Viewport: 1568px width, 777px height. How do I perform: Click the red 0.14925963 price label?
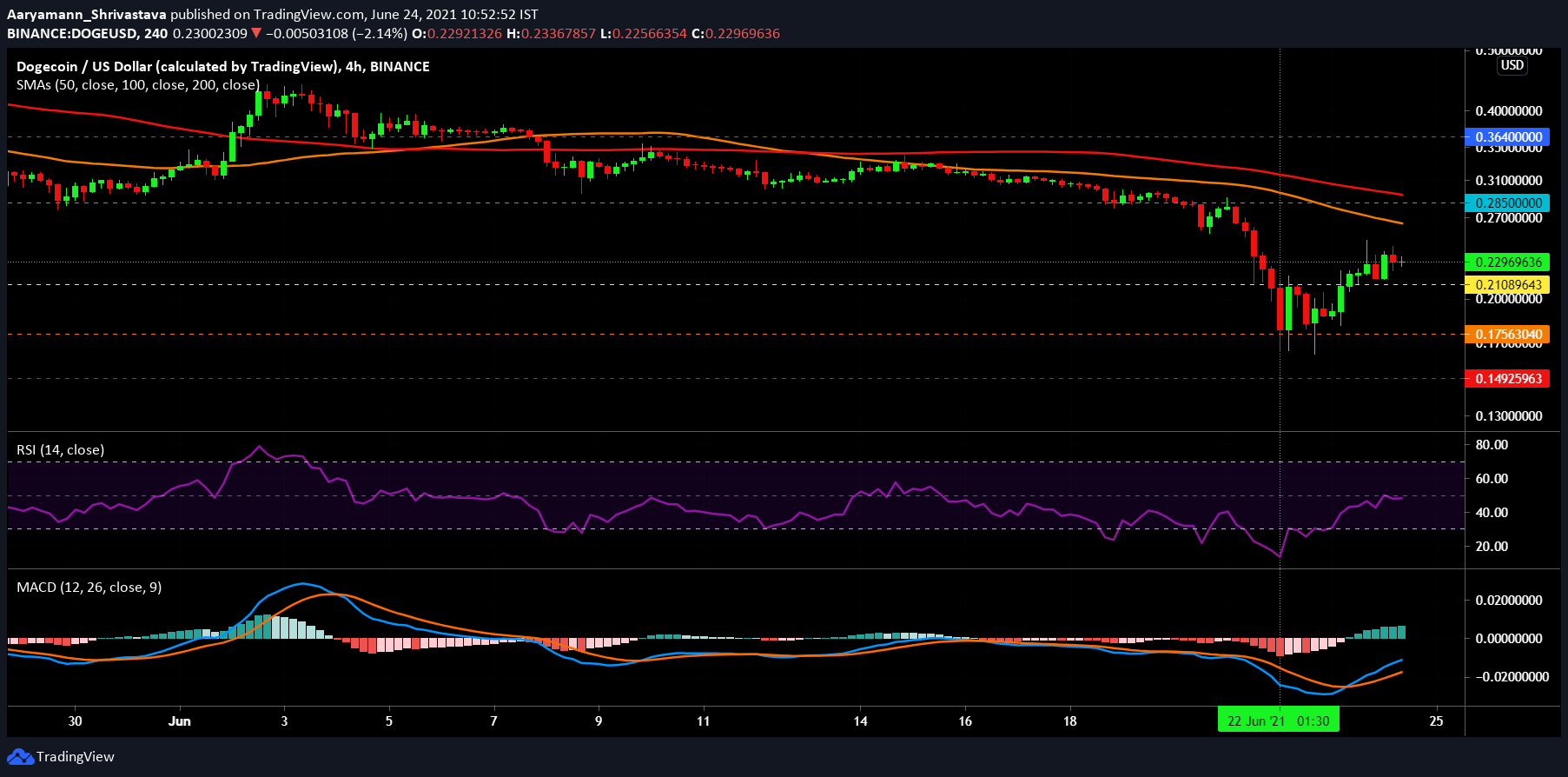[x=1506, y=379]
